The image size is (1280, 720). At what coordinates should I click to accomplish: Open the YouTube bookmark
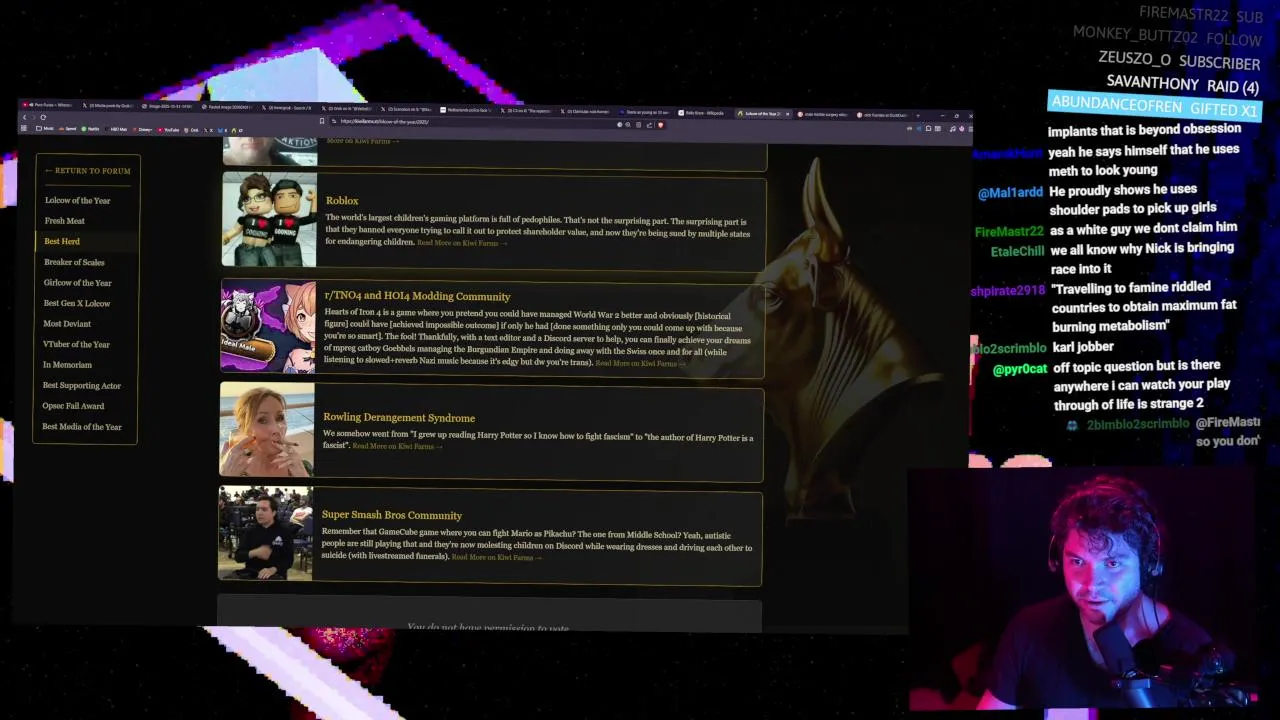167,130
